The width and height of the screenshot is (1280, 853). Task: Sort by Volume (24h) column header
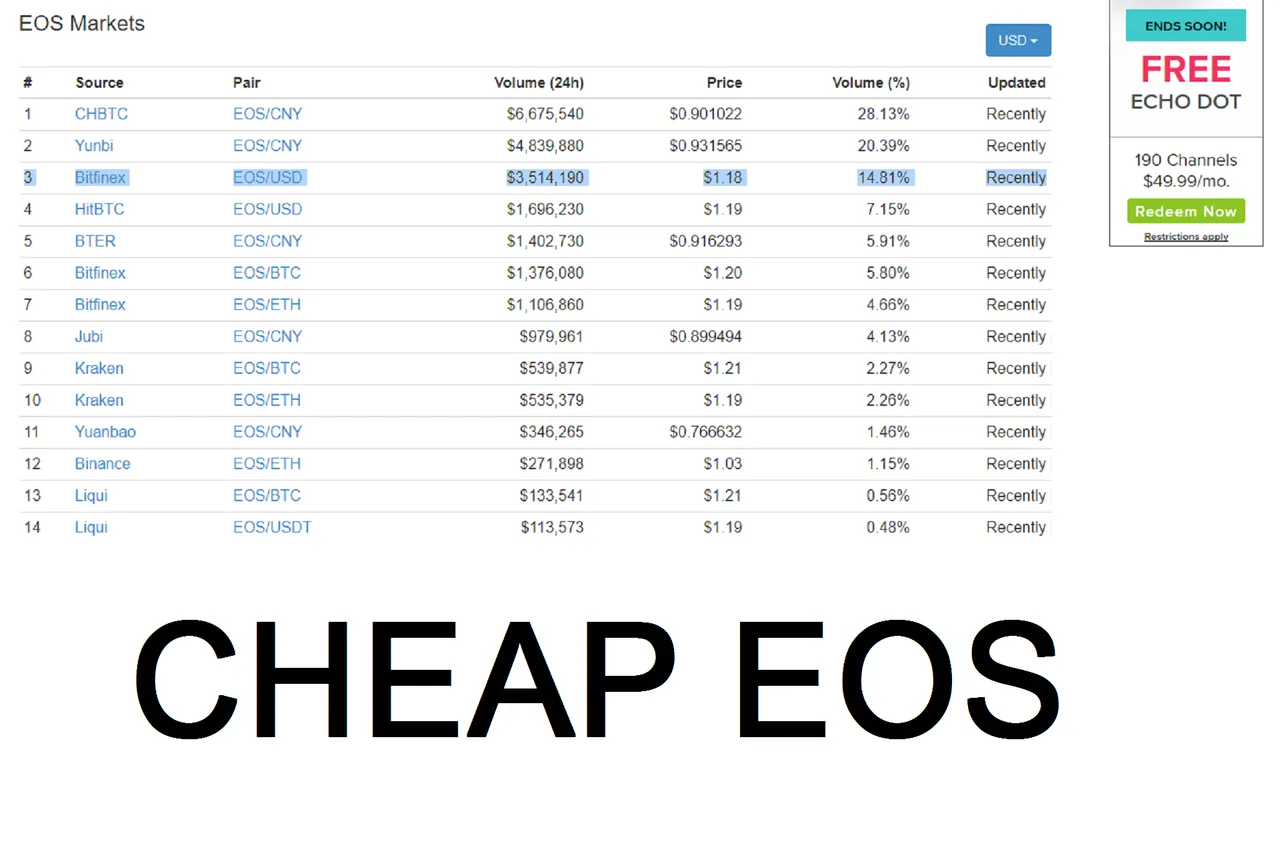[539, 83]
